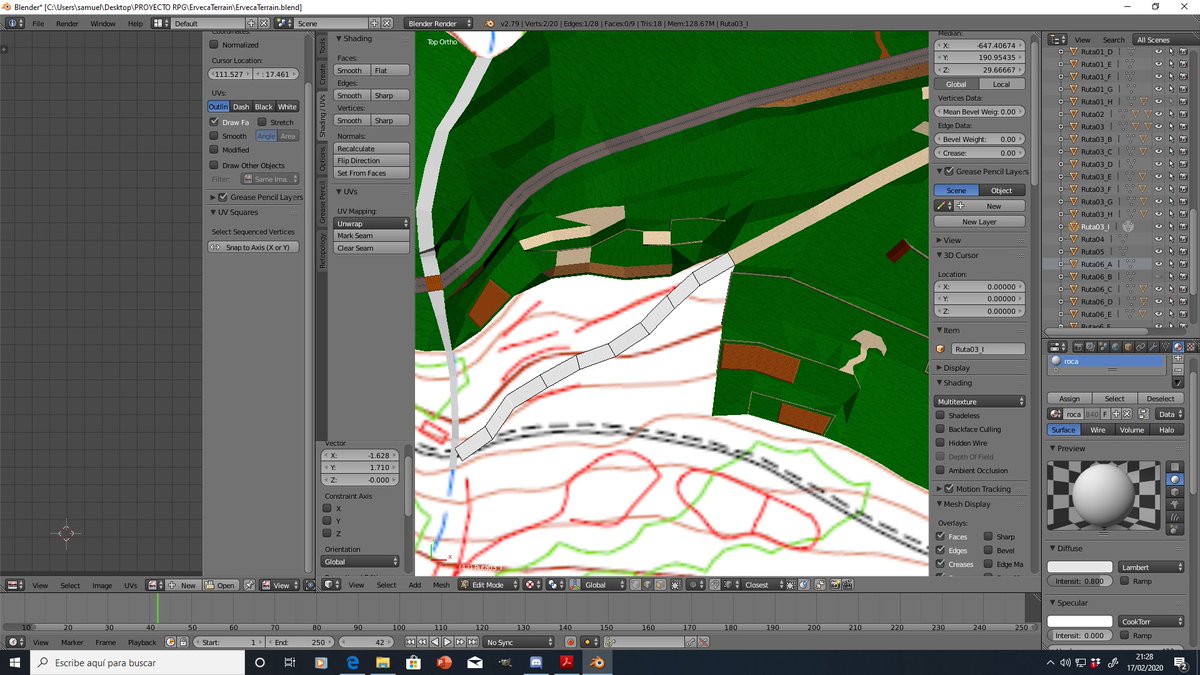Hide Ruta06_A with its eye icon
This screenshot has height=675, width=1200.
pyautogui.click(x=1158, y=264)
